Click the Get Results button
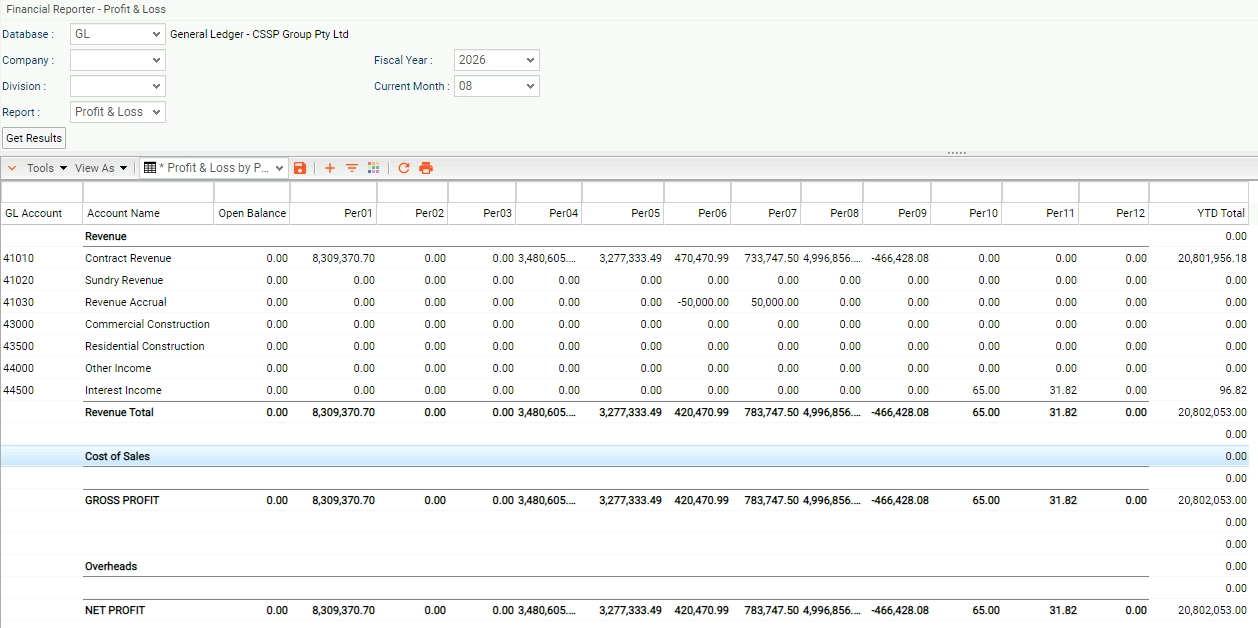Viewport: 1258px width, 628px height. pyautogui.click(x=34, y=138)
